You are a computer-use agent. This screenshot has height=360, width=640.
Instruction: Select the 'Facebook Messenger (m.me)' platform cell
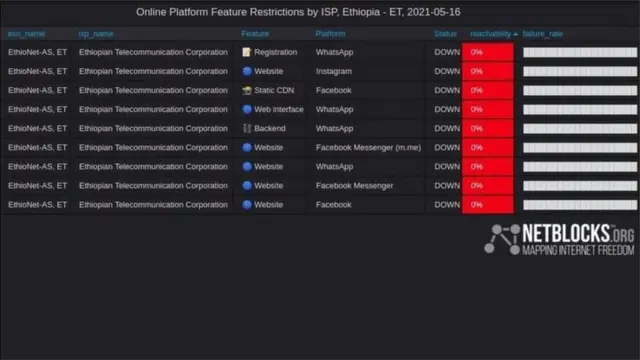click(368, 148)
